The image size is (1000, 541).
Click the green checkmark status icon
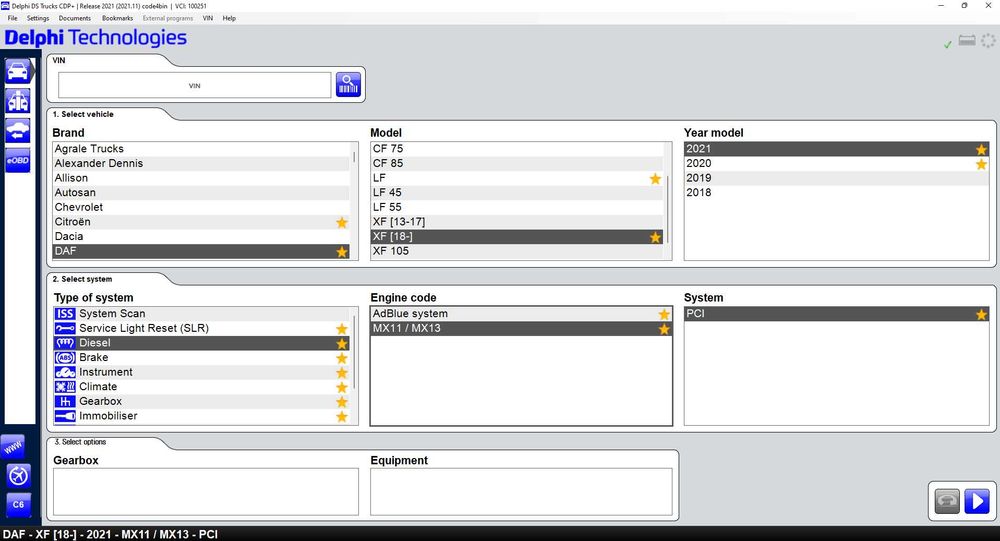point(947,44)
